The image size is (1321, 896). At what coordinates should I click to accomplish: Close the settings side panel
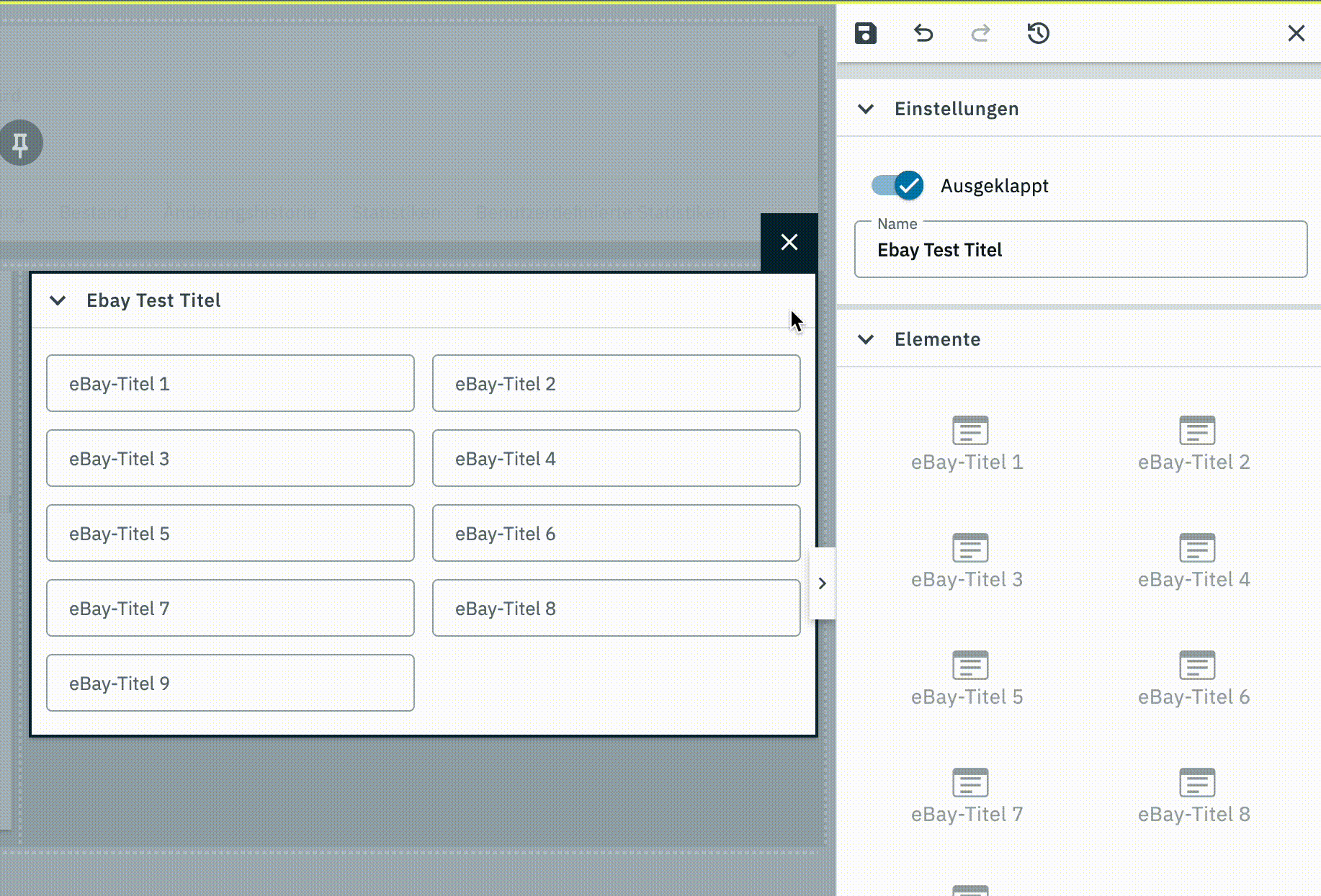(1296, 33)
